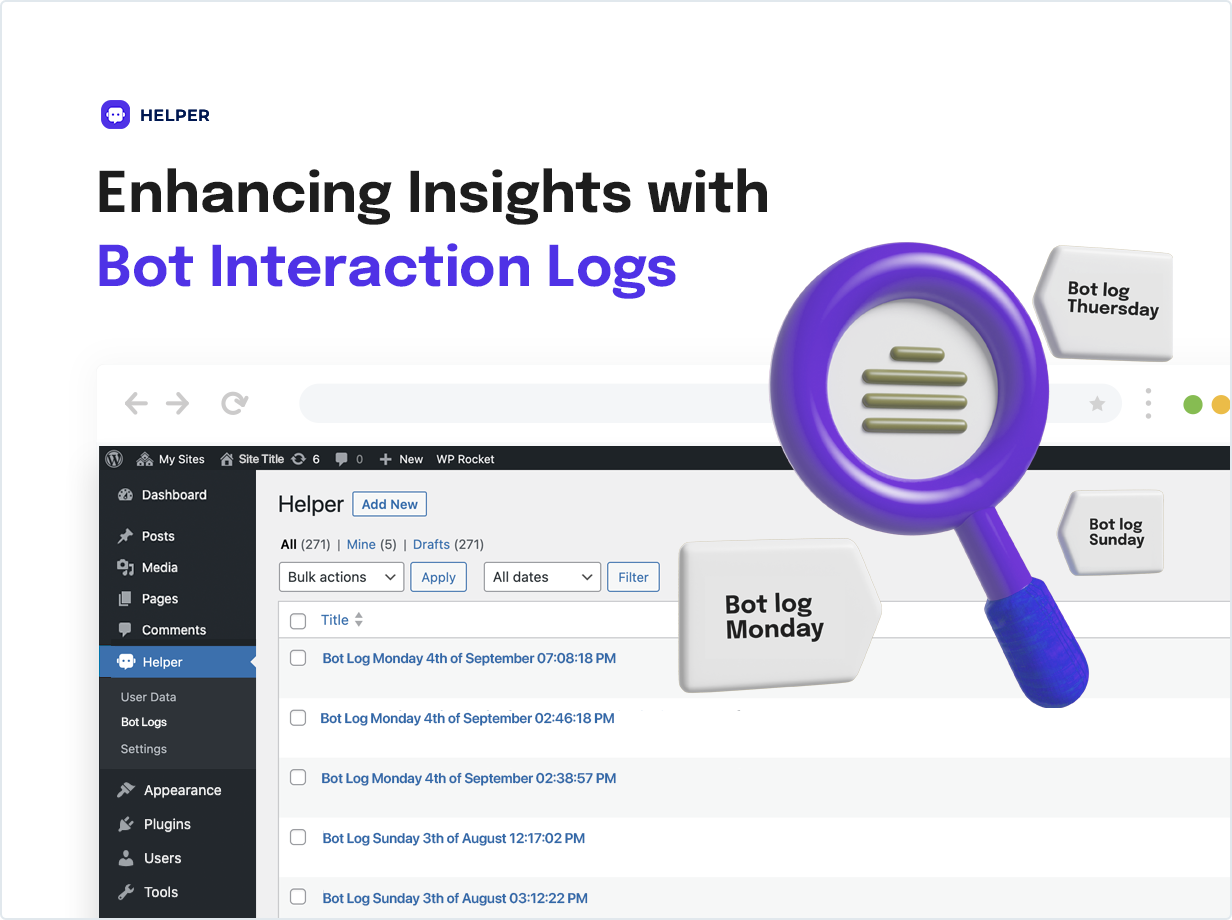The image size is (1232, 920).
Task: Click the updates icon showing 6
Action: tap(299, 459)
